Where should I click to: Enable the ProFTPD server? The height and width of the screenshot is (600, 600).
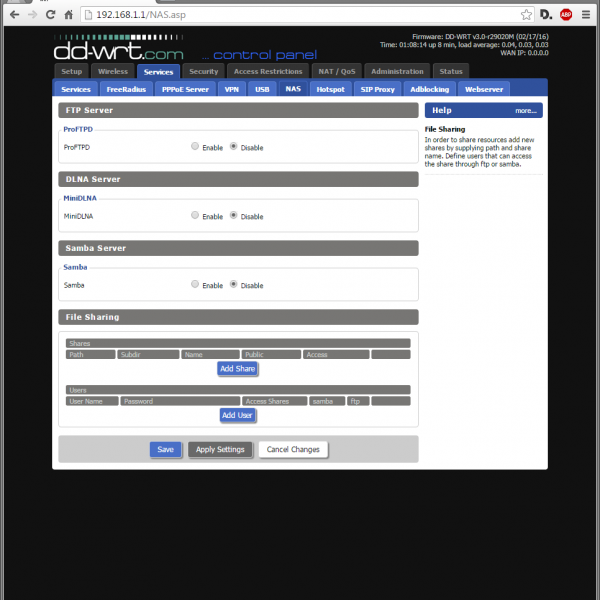pos(195,146)
